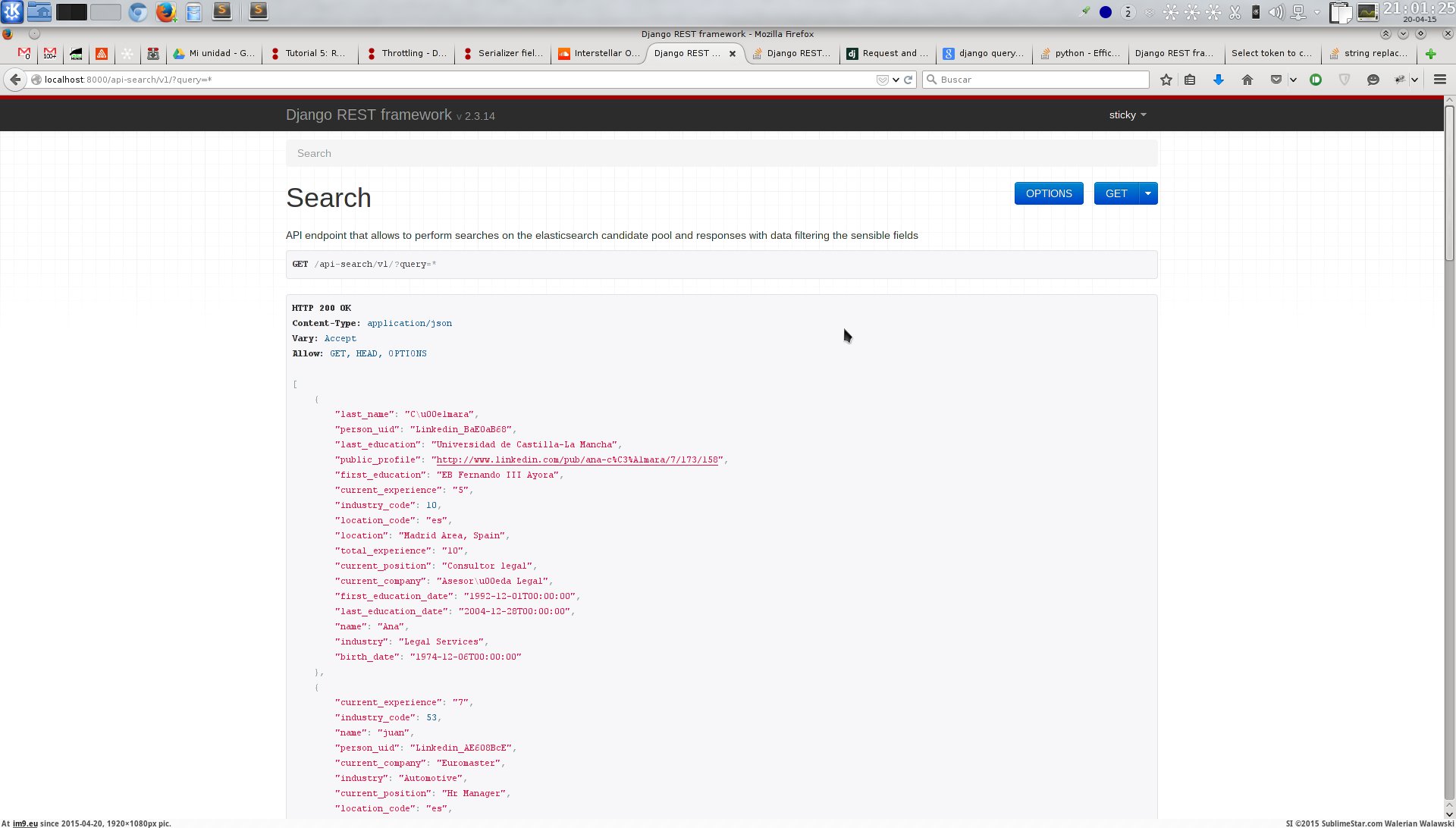Expand the URL bar history dropdown
The image size is (1456, 828).
click(x=896, y=80)
